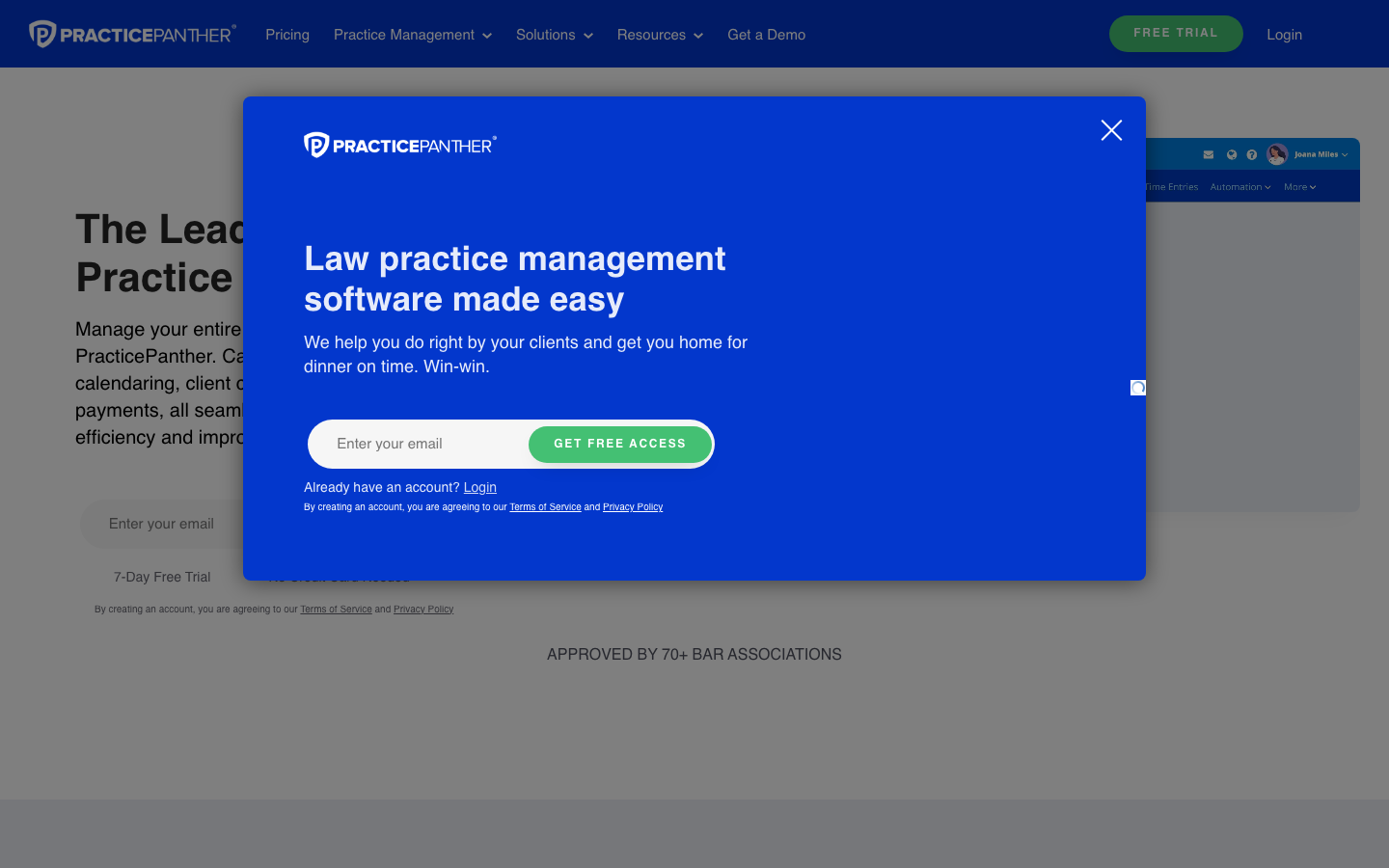Click Login in the top navigation bar
This screenshot has width=1389, height=868.
[1284, 35]
